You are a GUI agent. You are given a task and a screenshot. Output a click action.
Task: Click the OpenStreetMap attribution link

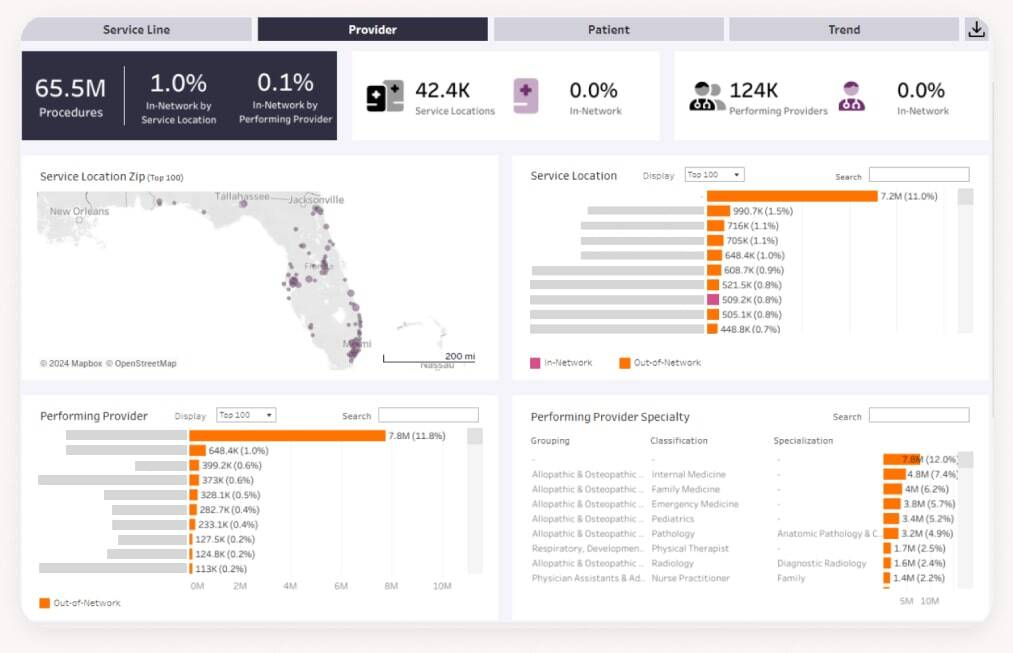pyautogui.click(x=141, y=364)
